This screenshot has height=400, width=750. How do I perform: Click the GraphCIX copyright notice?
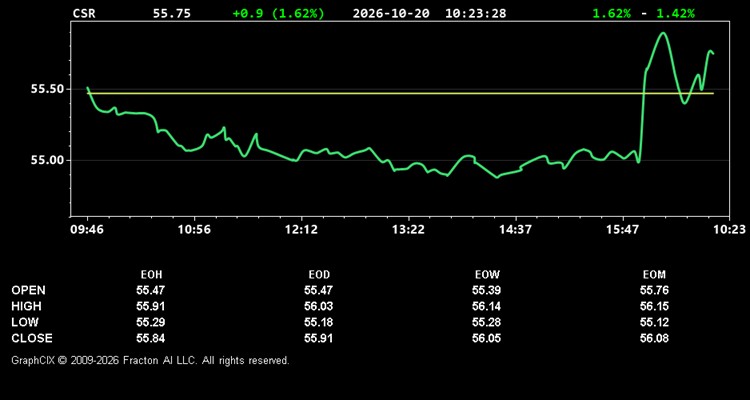click(150, 360)
